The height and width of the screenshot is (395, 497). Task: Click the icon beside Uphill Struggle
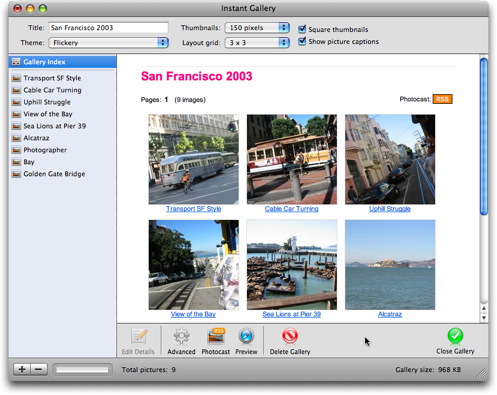coord(16,102)
